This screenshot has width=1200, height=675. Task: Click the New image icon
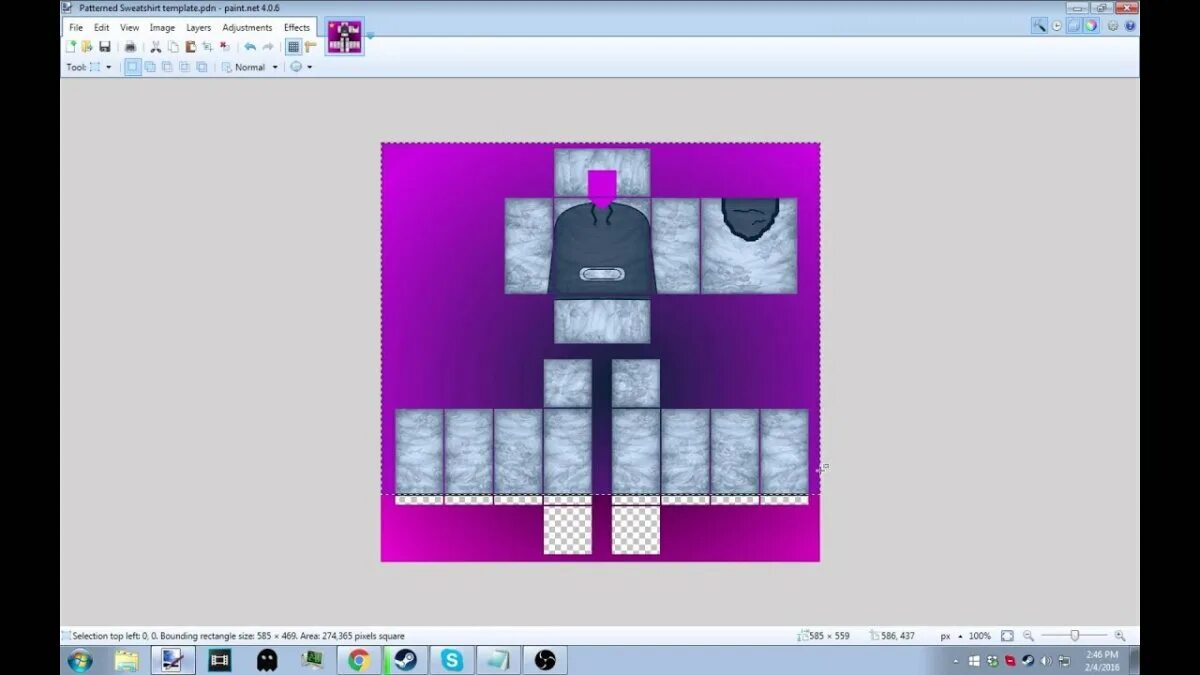[71, 47]
